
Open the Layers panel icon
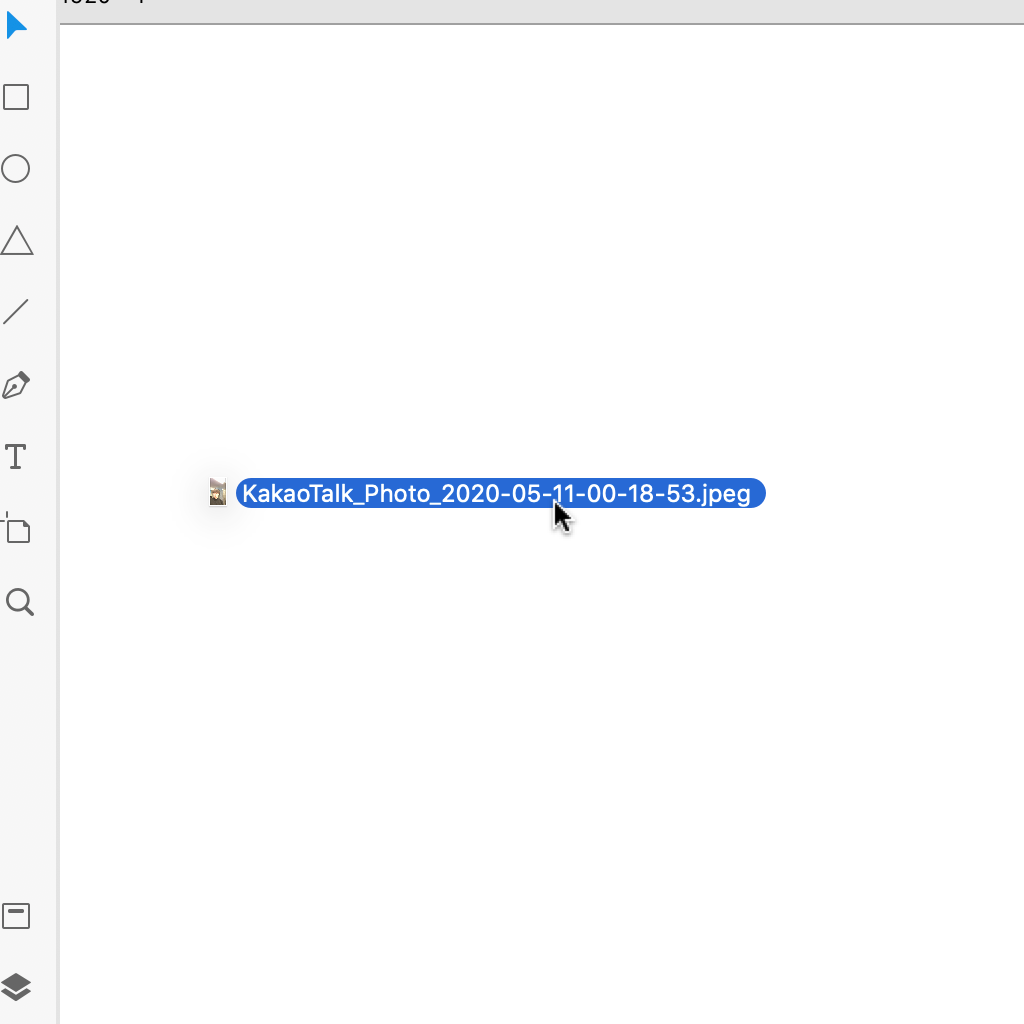pos(16,987)
